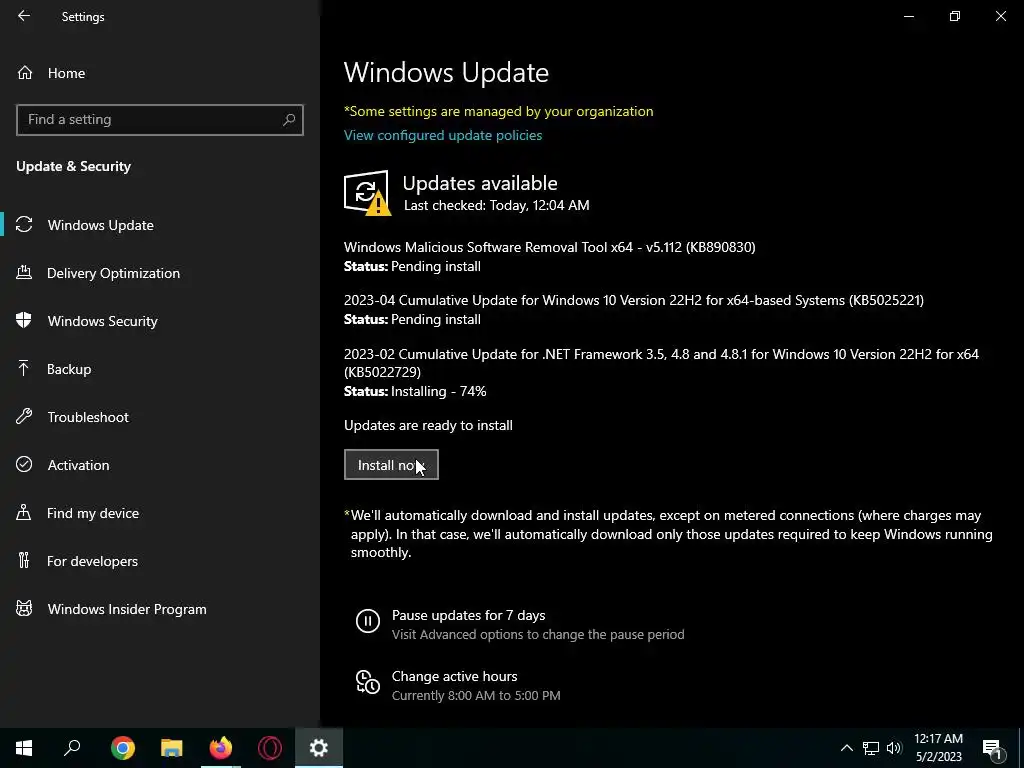Screen dimensions: 1024x768
Task: Open network status tray icon
Action: [x=871, y=748]
